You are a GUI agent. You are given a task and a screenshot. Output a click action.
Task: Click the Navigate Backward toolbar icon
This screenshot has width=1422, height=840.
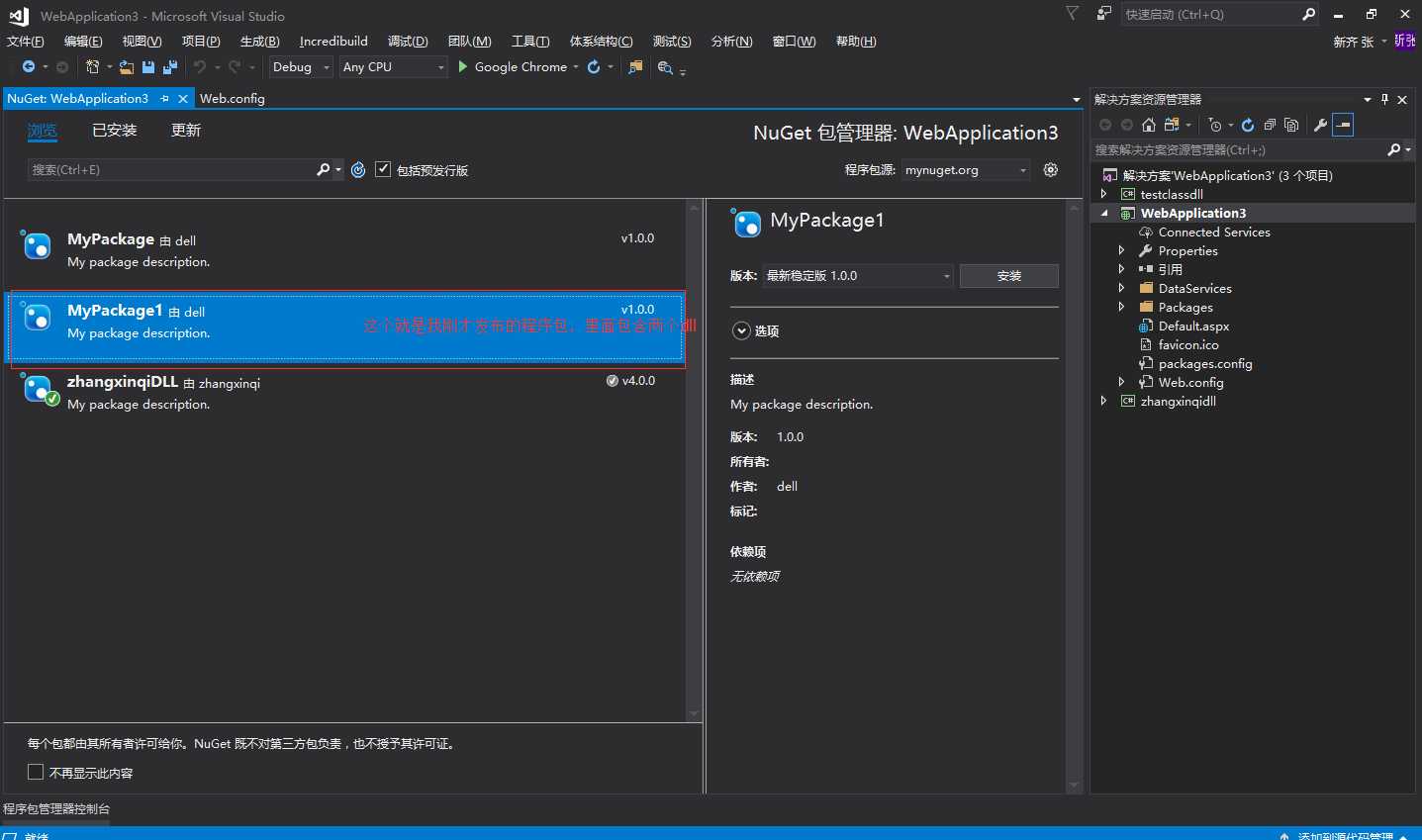point(29,67)
